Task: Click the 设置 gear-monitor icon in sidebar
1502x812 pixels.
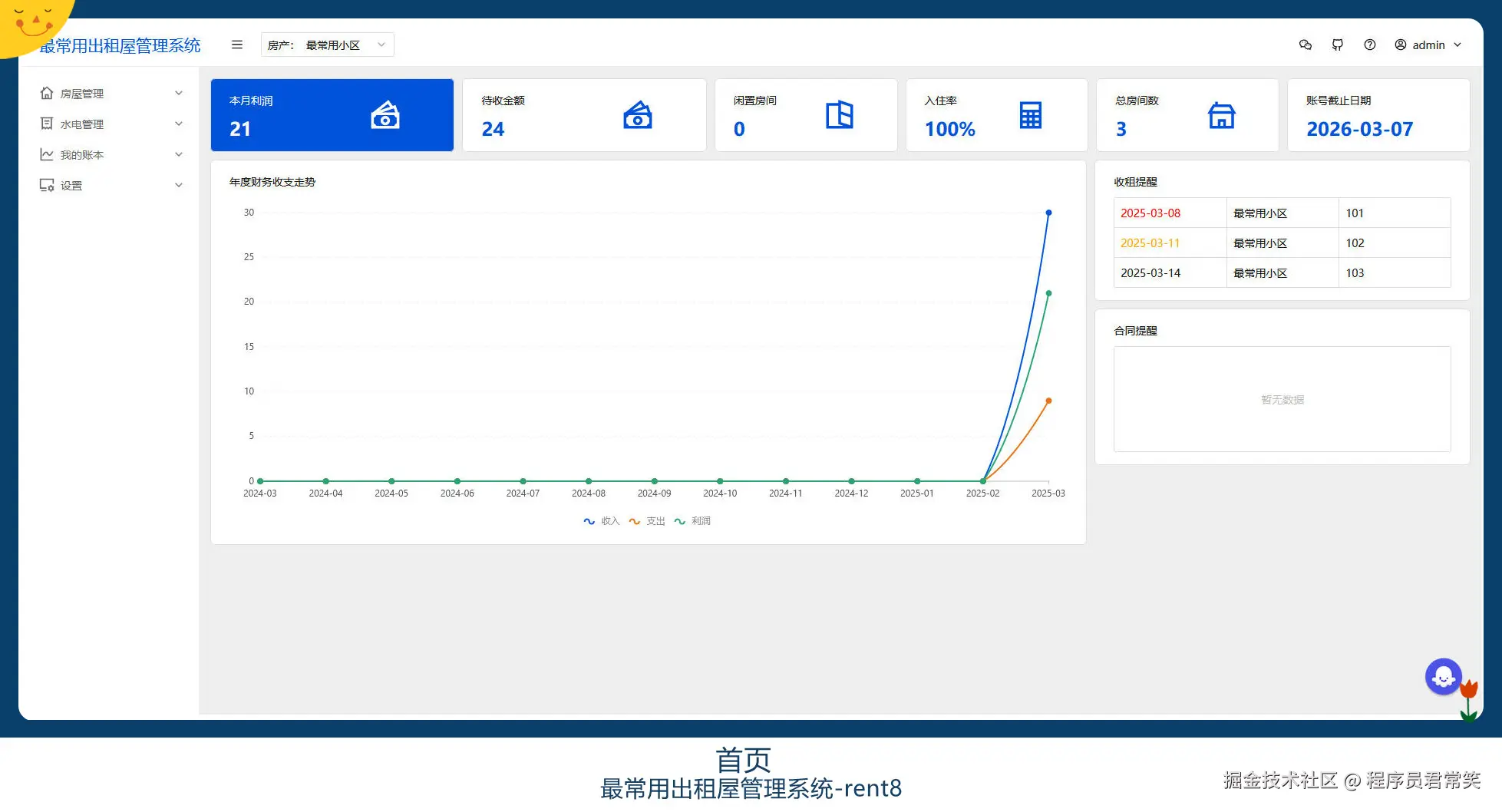Action: pos(47,185)
